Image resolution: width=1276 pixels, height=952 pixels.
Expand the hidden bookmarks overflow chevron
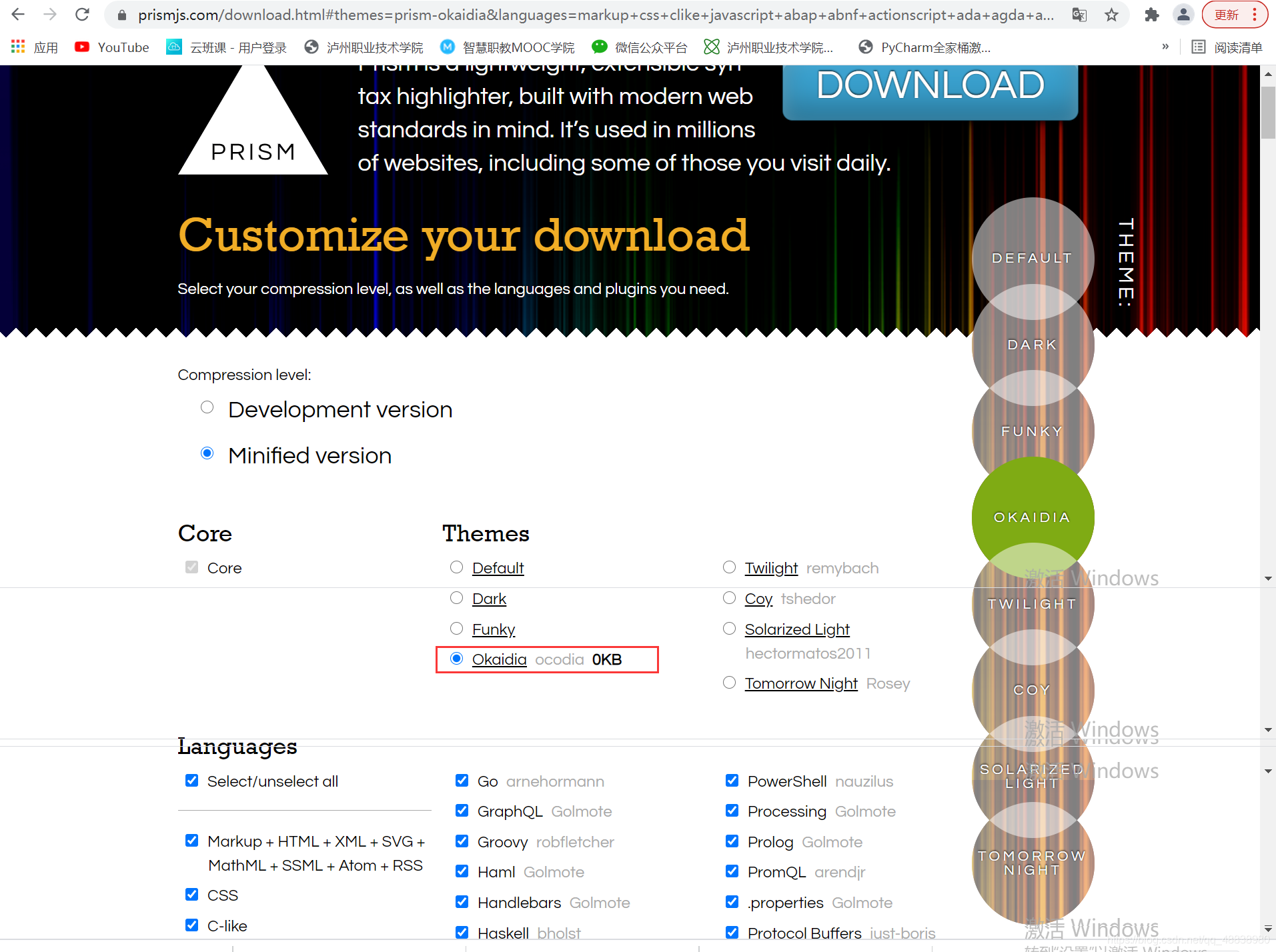coord(1165,47)
